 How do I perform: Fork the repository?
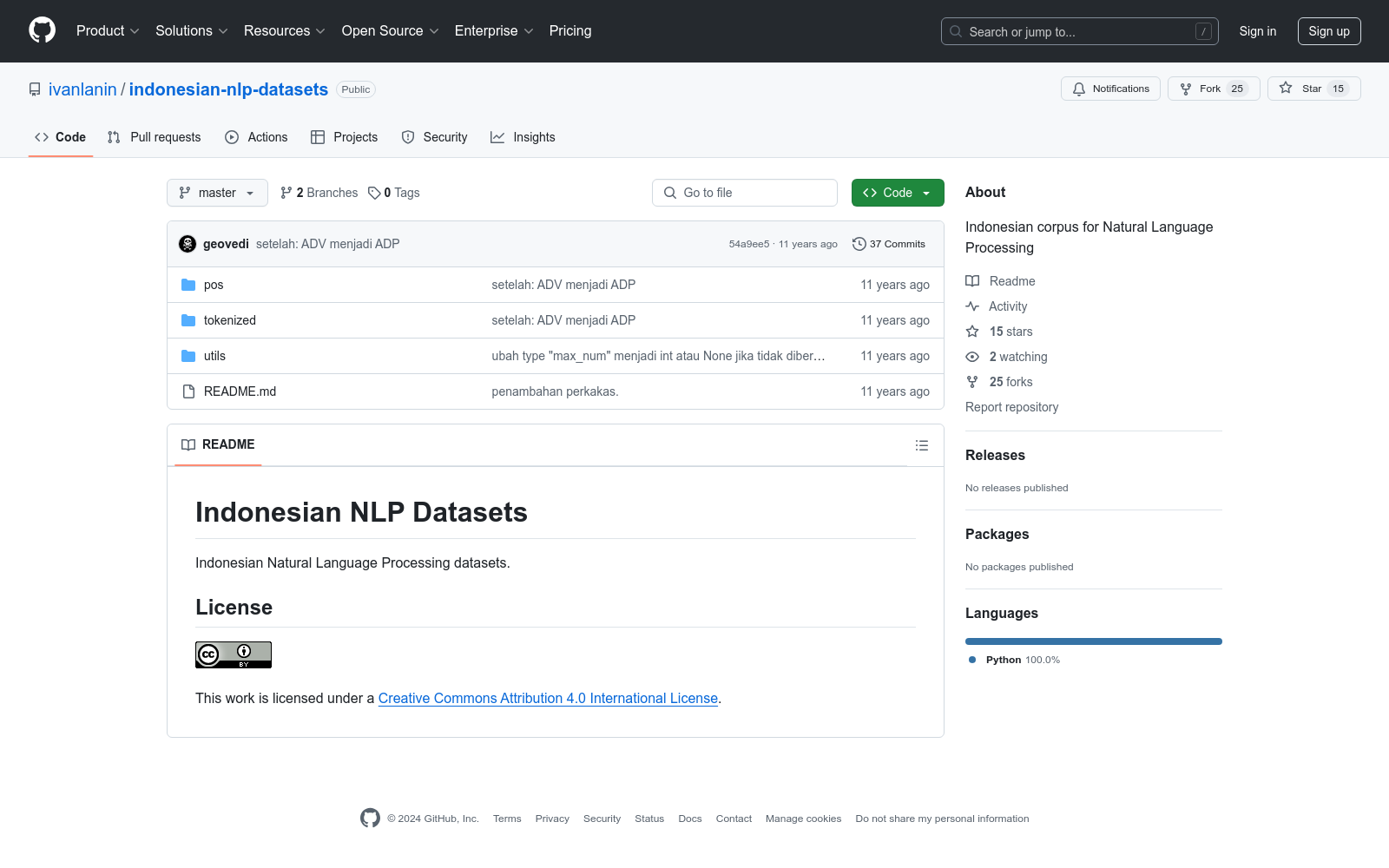pyautogui.click(x=1214, y=89)
